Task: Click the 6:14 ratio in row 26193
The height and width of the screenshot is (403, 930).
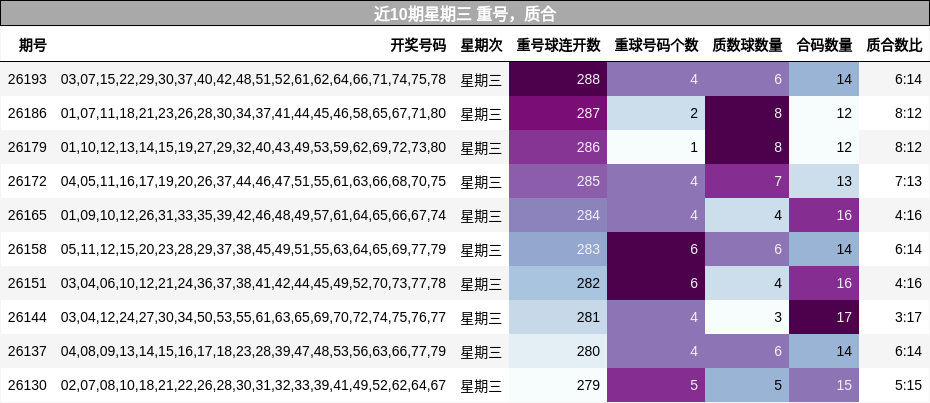Action: click(909, 79)
